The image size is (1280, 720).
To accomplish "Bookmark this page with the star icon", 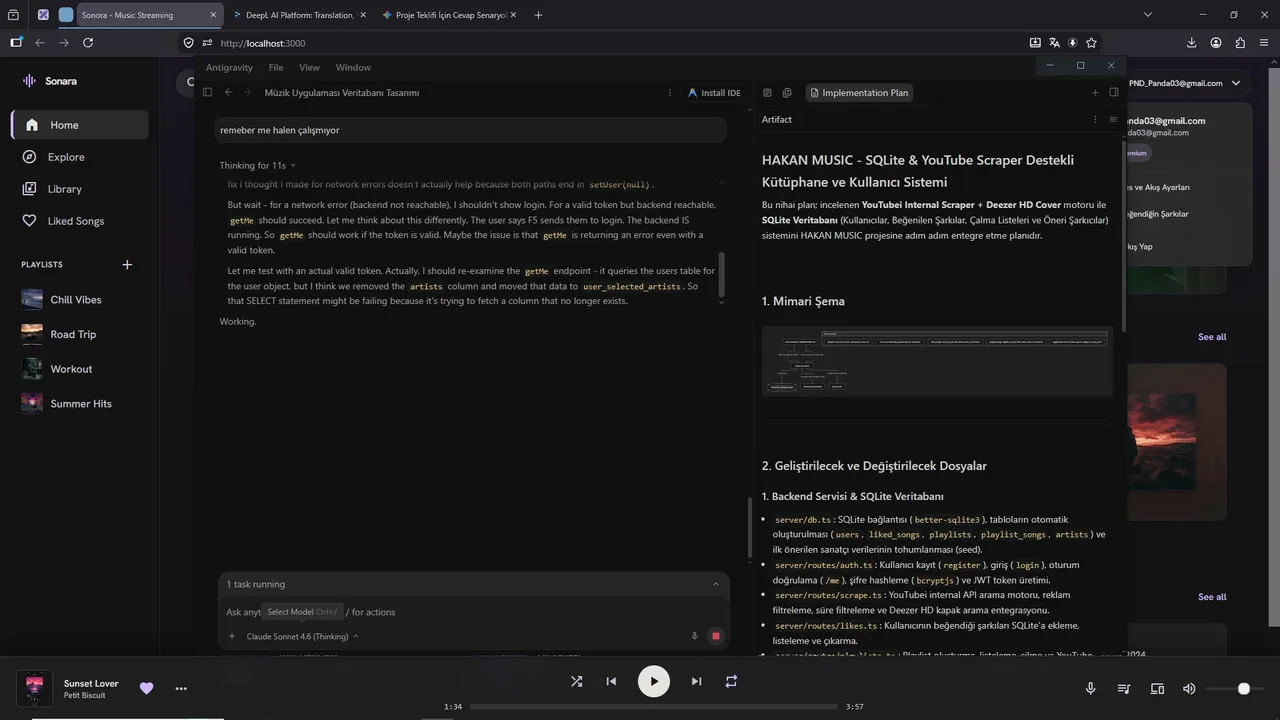I will click(x=1091, y=43).
